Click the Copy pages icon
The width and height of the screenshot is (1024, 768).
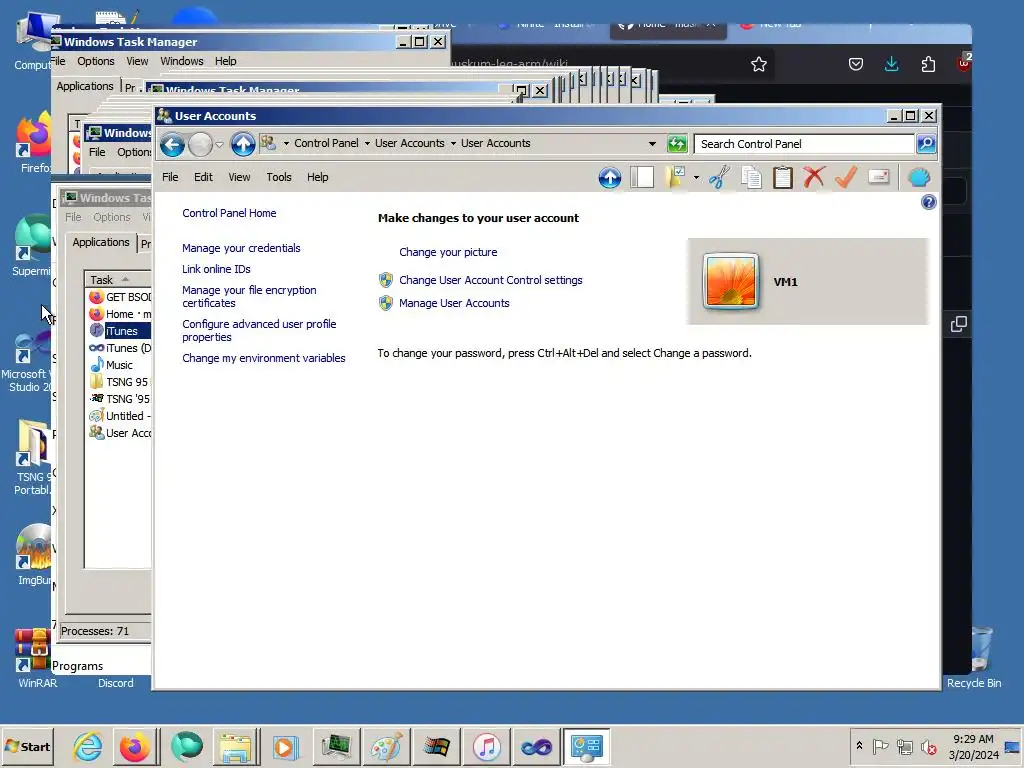coord(751,178)
